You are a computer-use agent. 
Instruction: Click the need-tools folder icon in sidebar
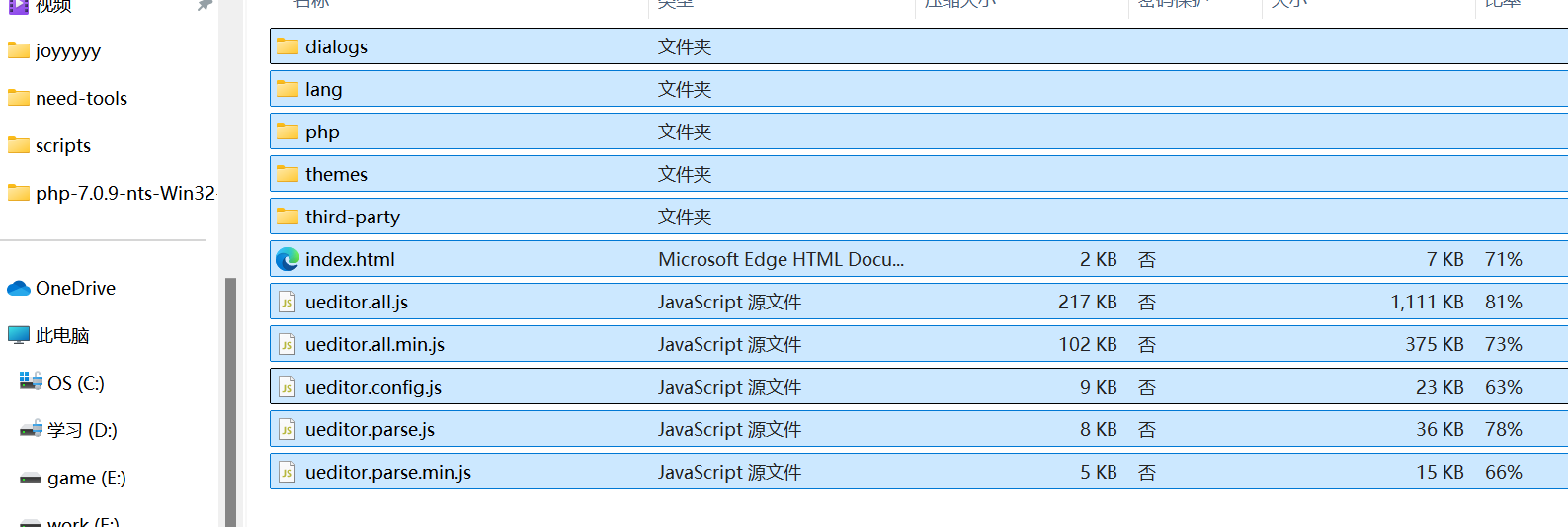pyautogui.click(x=19, y=98)
